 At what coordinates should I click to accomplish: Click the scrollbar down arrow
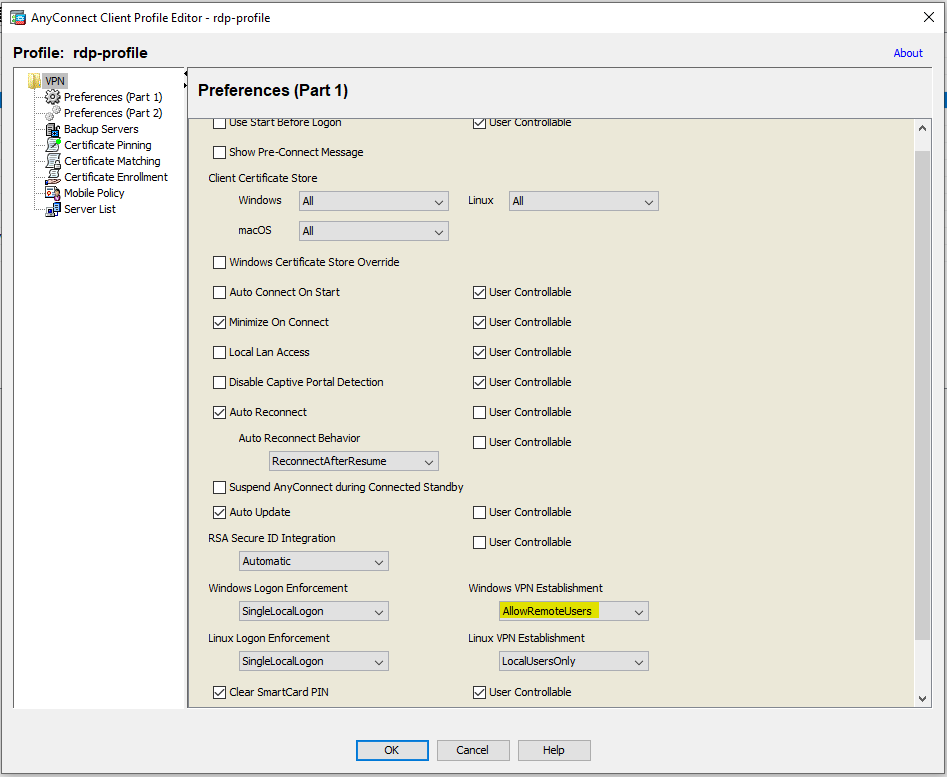point(922,699)
